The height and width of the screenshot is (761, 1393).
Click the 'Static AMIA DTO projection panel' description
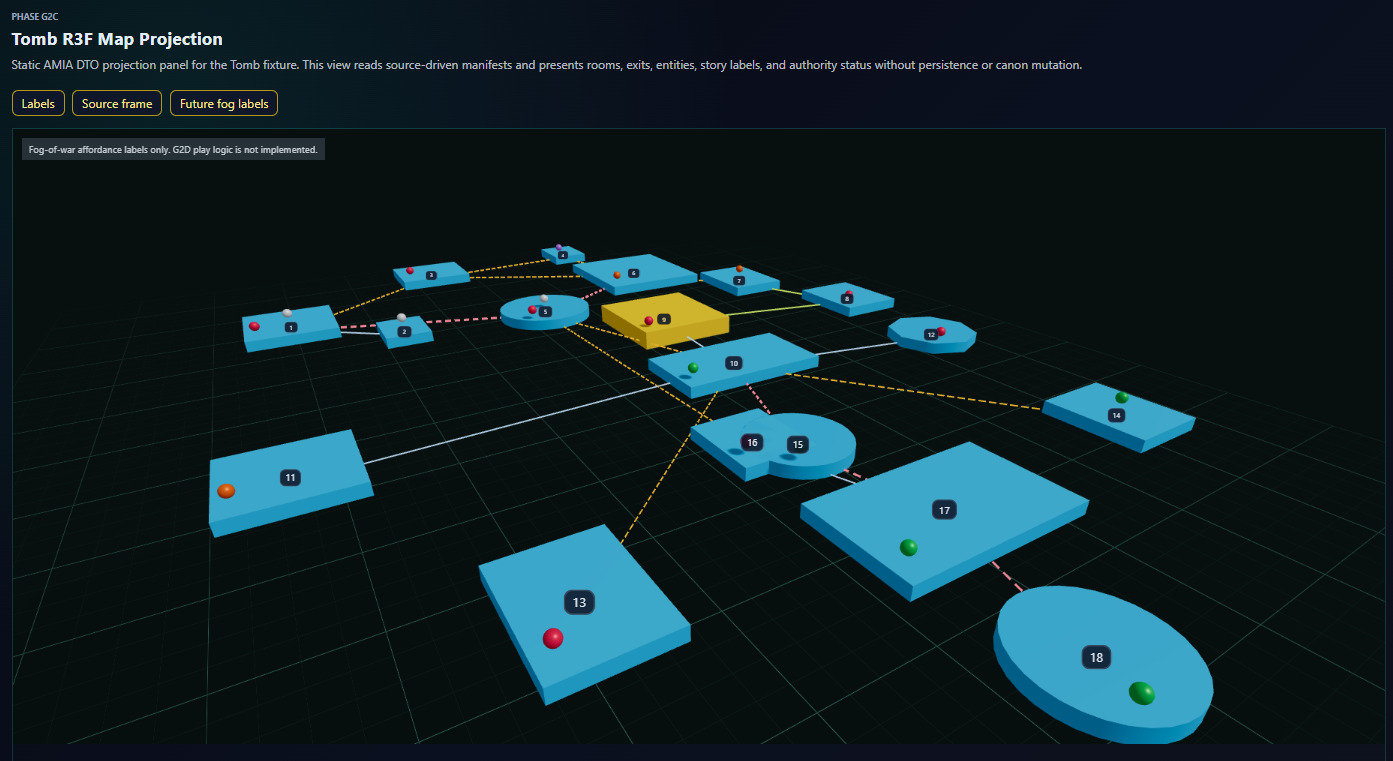[x=547, y=65]
